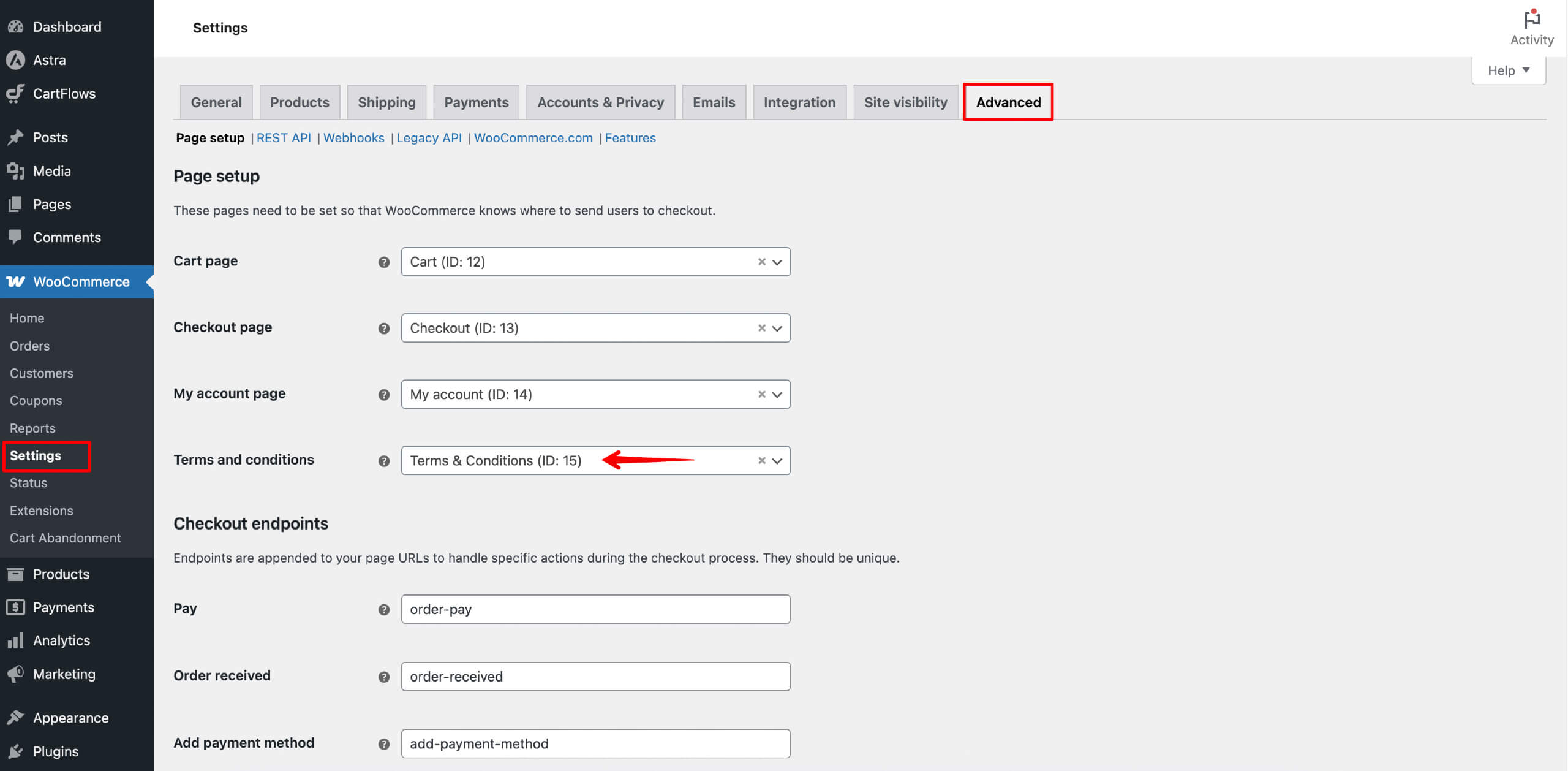Select the Advanced tab

pos(1008,102)
